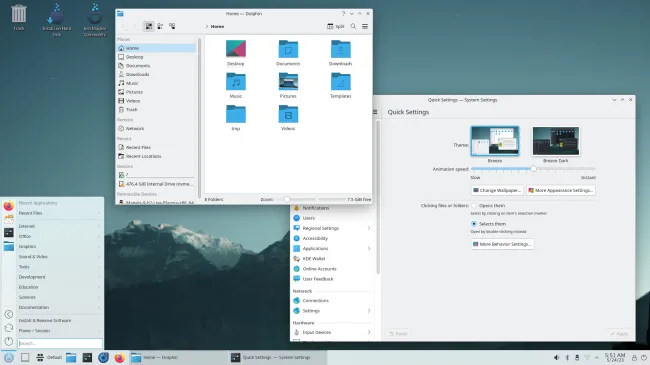The image size is (650, 365).
Task: Switch Dolphin to compact view mode
Action: 160,26
